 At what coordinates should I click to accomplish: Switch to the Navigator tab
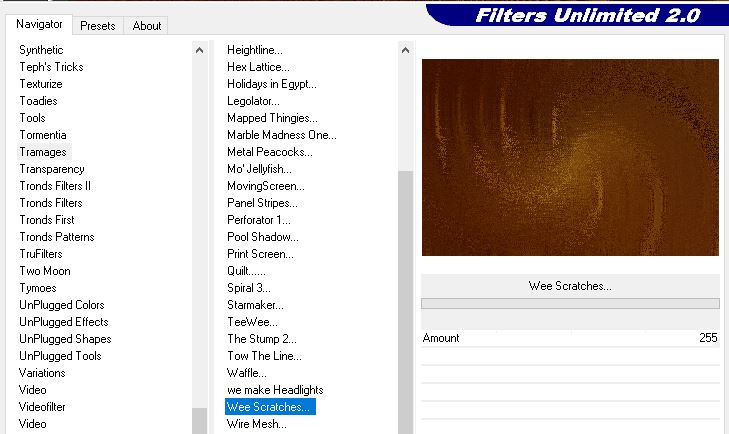[39, 25]
